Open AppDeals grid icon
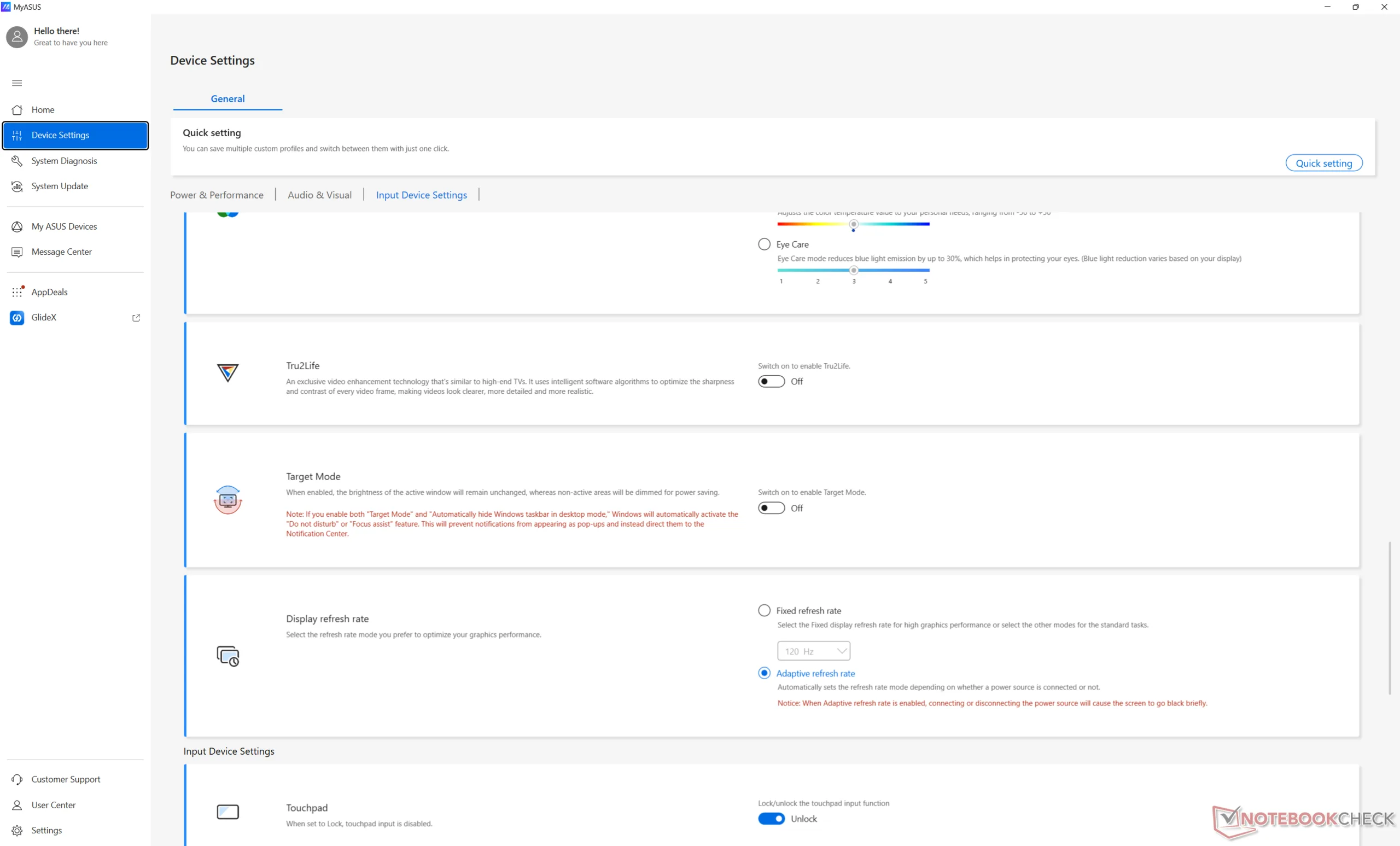 point(17,292)
